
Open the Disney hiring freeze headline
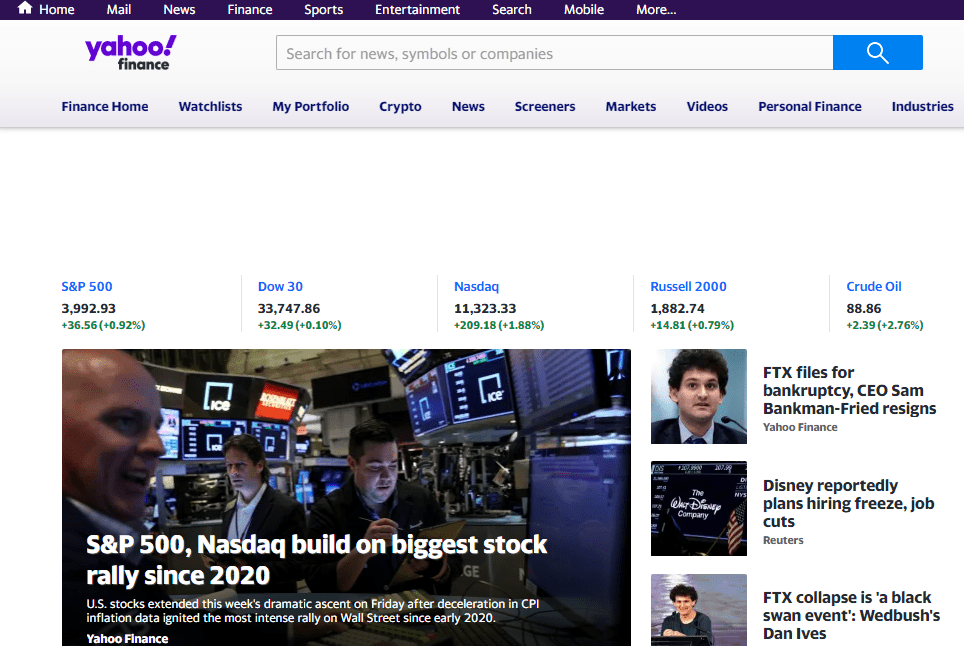pyautogui.click(x=848, y=503)
